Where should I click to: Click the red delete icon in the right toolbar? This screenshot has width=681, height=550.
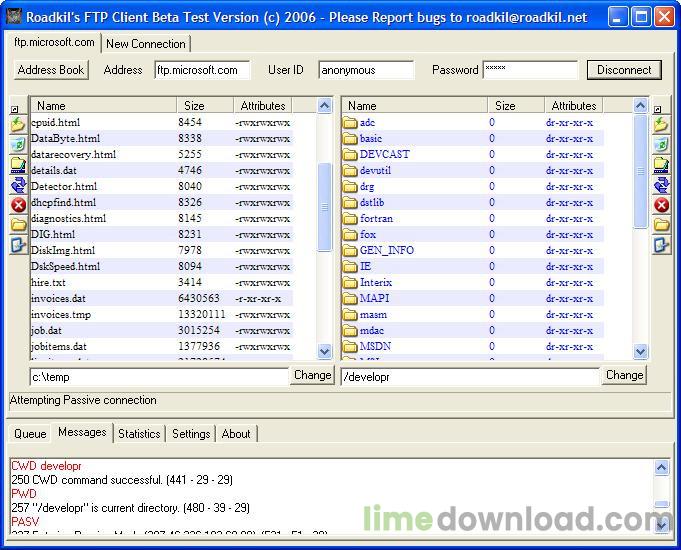coord(661,205)
